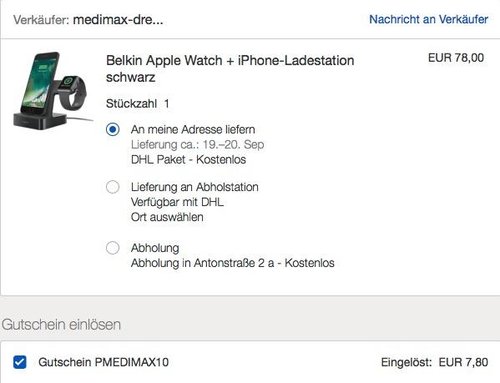500x383 pixels.
Task: Click the Eingelöst: EUR 7,80 amount
Action: point(434,362)
